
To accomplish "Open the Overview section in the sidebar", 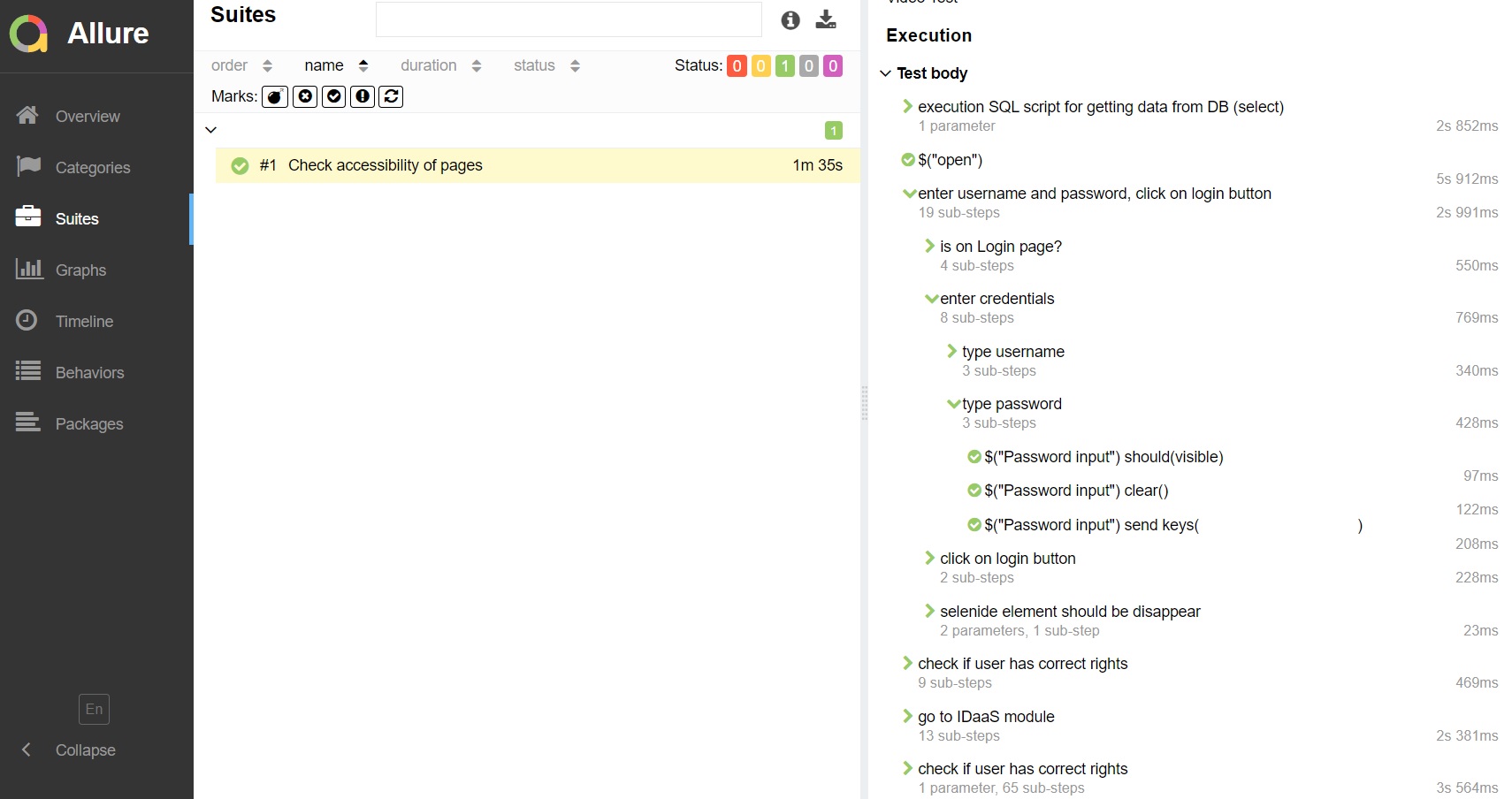I will pos(88,116).
